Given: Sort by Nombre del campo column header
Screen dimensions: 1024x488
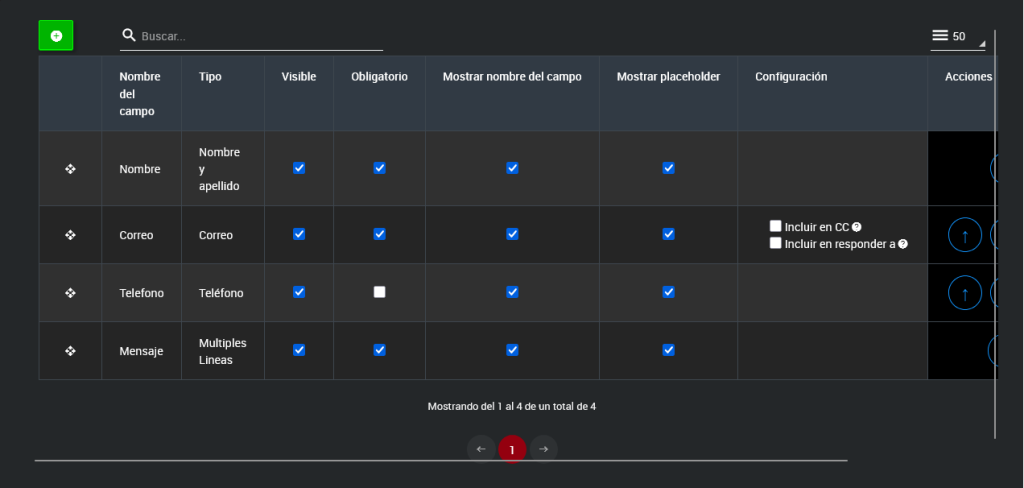Looking at the screenshot, I should pyautogui.click(x=139, y=94).
